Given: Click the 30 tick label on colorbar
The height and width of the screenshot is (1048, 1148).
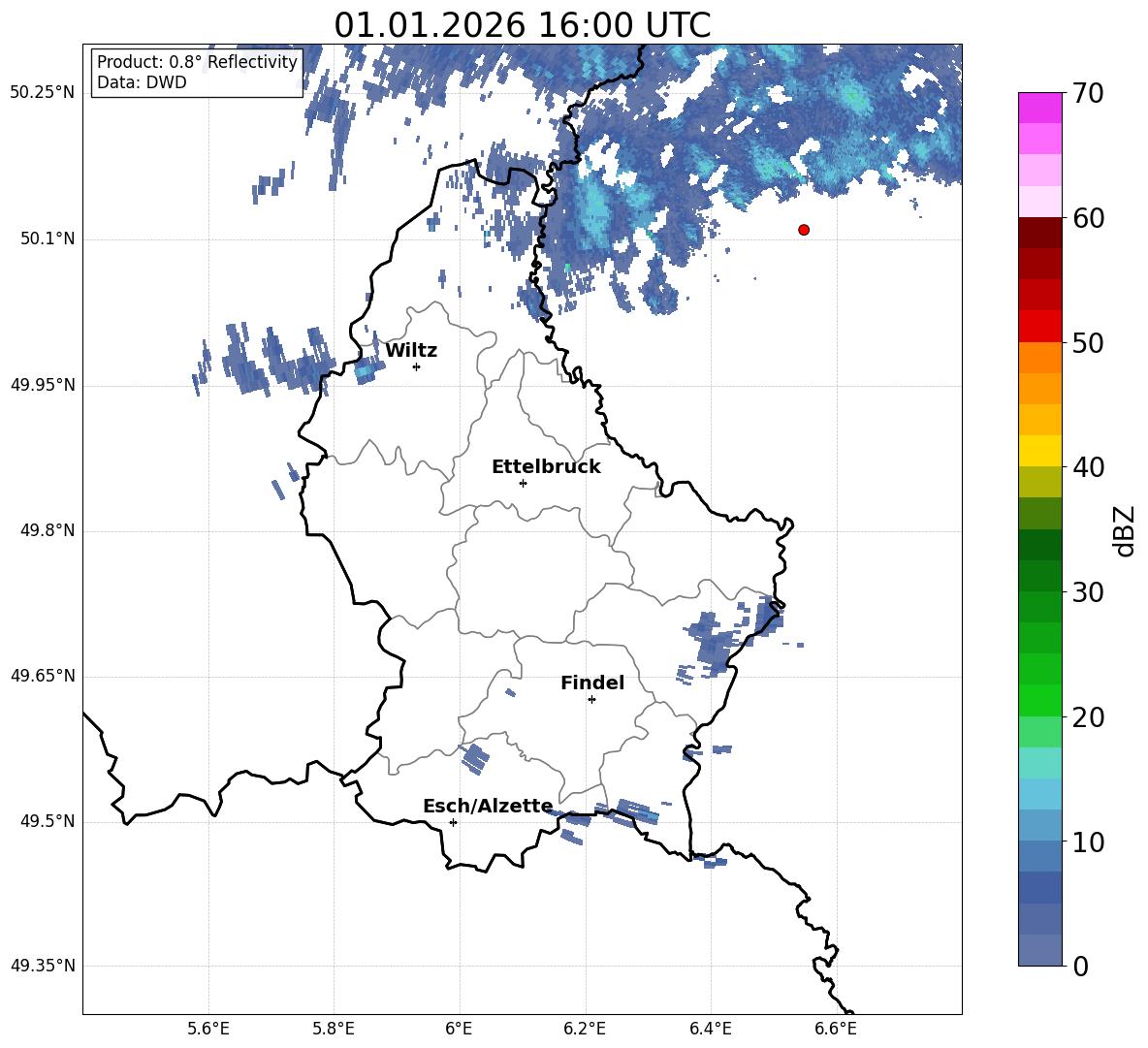Looking at the screenshot, I should tap(1088, 592).
